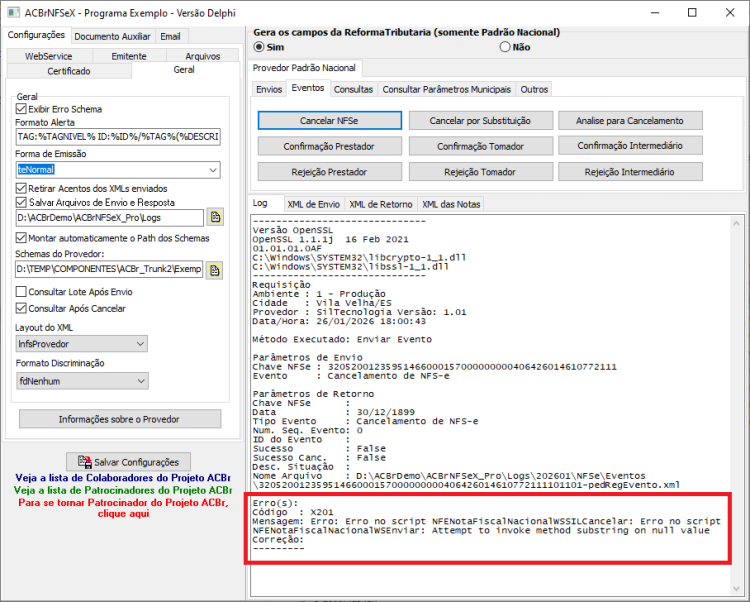This screenshot has width=750, height=602.
Task: Switch to Envios tab
Action: tap(269, 89)
